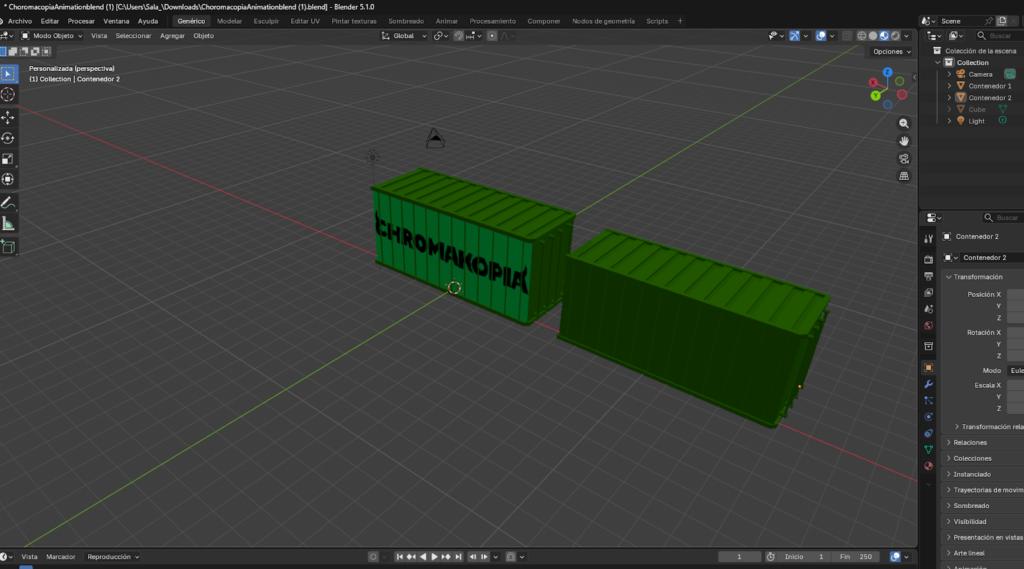Screen dimensions: 1024x569
Task: Switch to Sombreado workspace tab
Action: [406, 21]
